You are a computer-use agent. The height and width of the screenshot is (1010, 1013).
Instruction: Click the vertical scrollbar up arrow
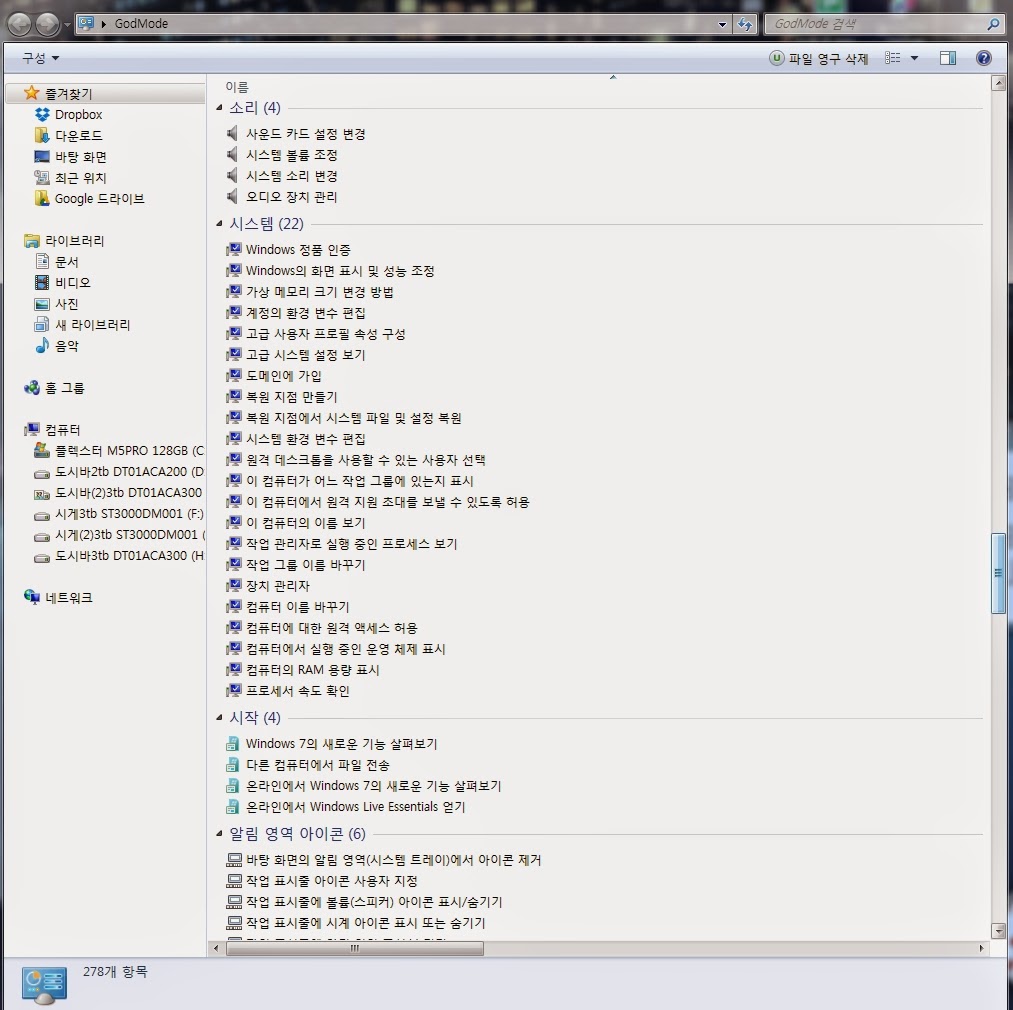(998, 83)
